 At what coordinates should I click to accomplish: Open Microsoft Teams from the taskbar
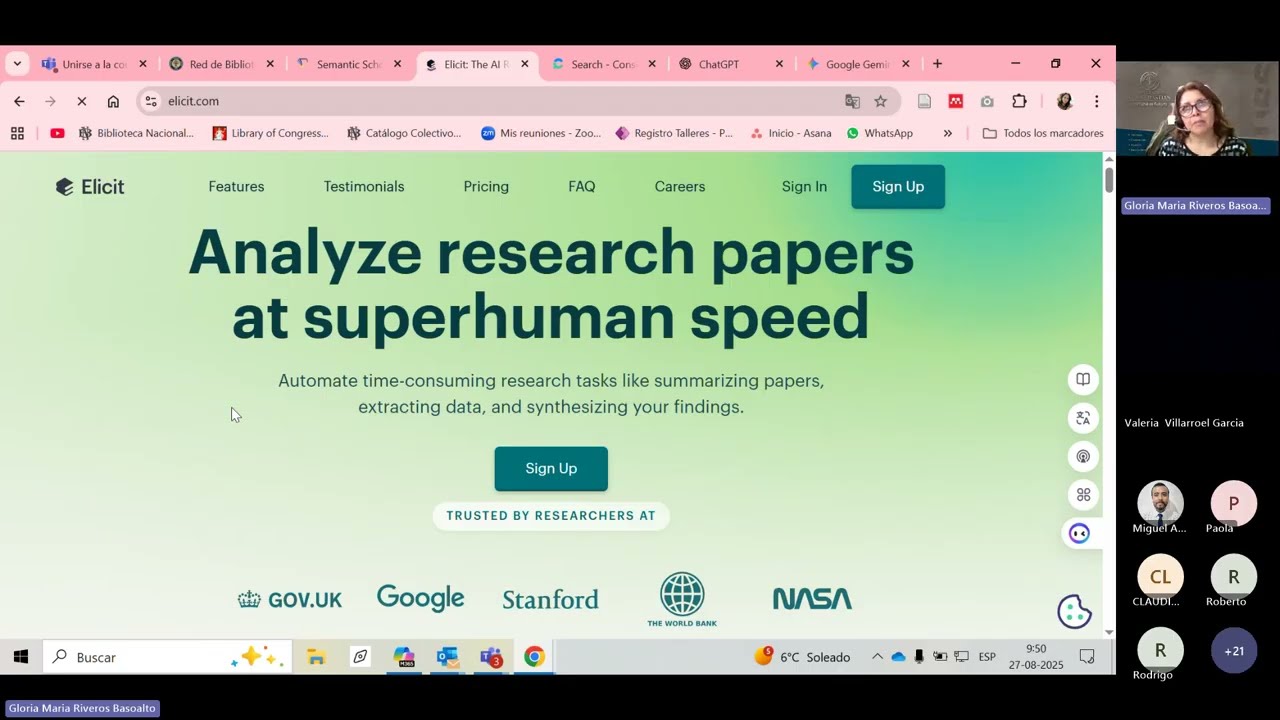(x=491, y=657)
